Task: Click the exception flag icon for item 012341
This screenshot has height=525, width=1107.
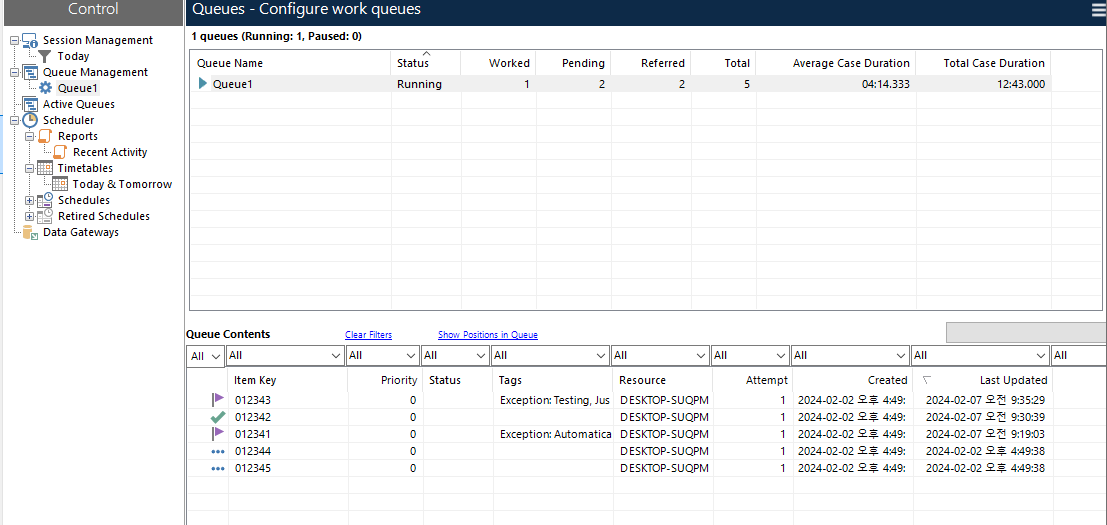Action: tap(217, 433)
